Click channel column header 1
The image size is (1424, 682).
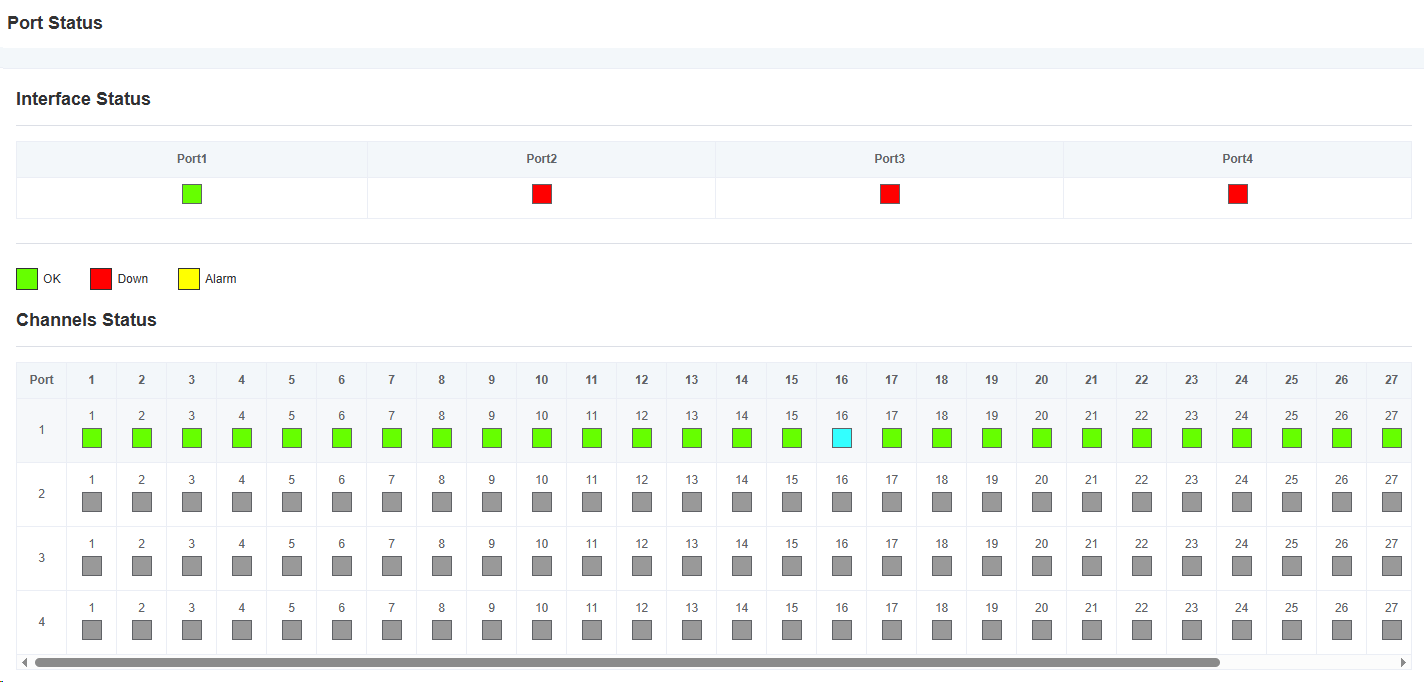[x=92, y=380]
